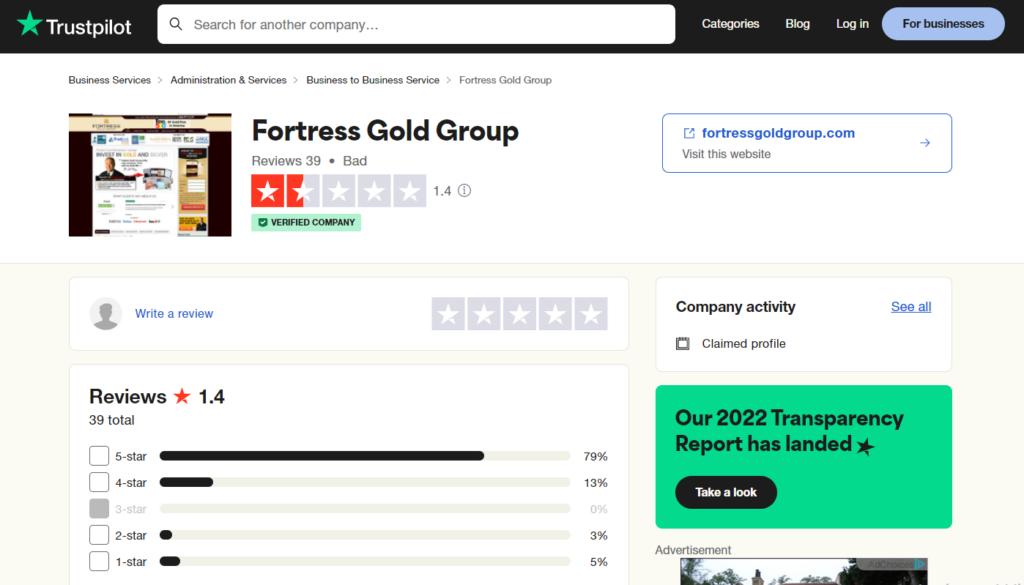1024x585 pixels.
Task: Rate four stars in Write a review box
Action: 555,314
